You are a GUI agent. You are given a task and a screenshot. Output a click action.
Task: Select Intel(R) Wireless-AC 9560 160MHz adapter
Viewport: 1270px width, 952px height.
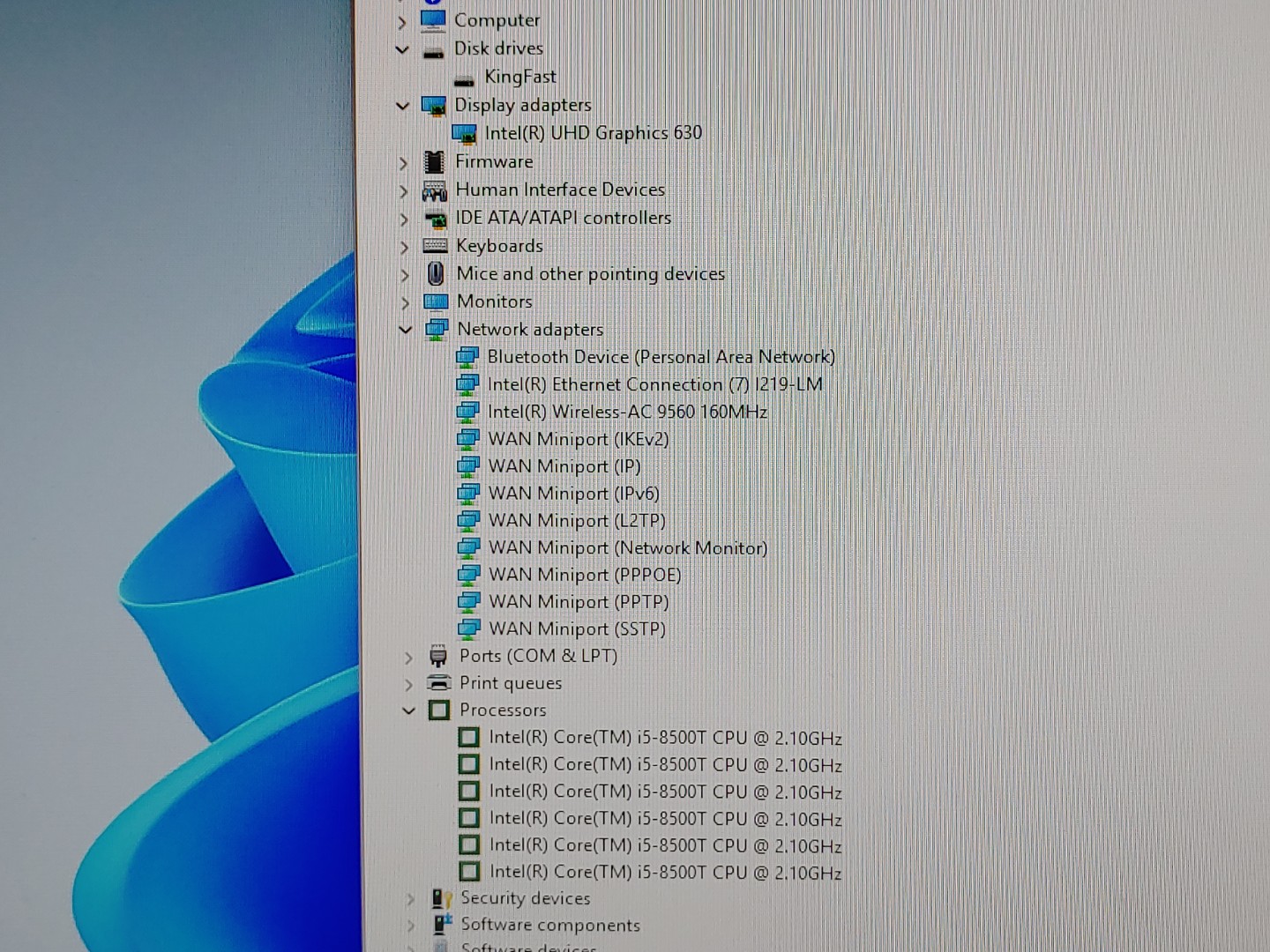627,412
